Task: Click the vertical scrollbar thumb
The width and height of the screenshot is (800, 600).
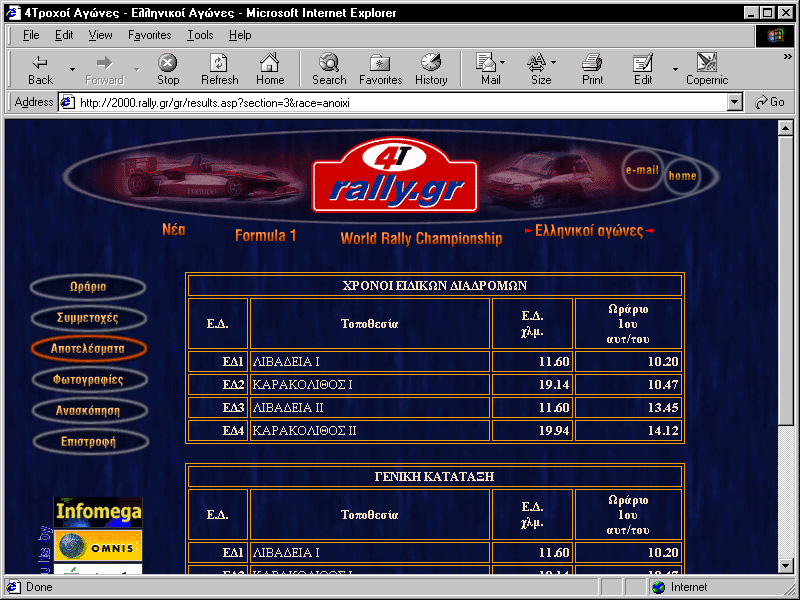Action: coord(786,280)
